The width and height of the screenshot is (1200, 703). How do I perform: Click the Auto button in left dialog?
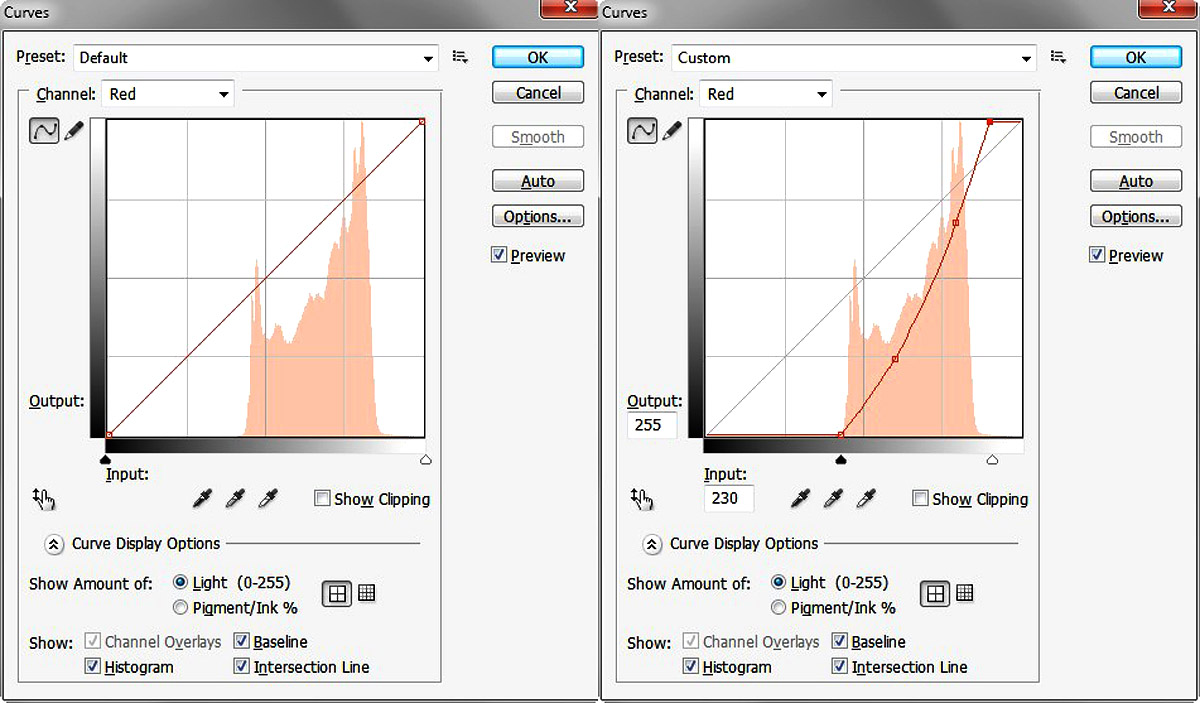[538, 181]
